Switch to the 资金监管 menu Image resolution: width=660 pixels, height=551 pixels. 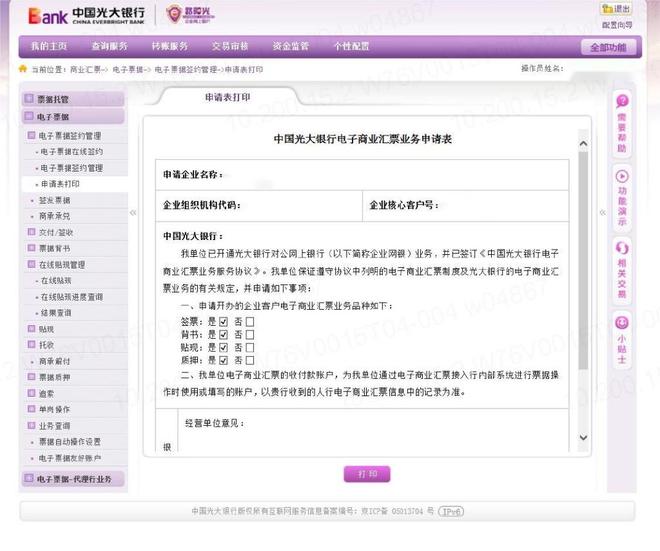point(290,46)
